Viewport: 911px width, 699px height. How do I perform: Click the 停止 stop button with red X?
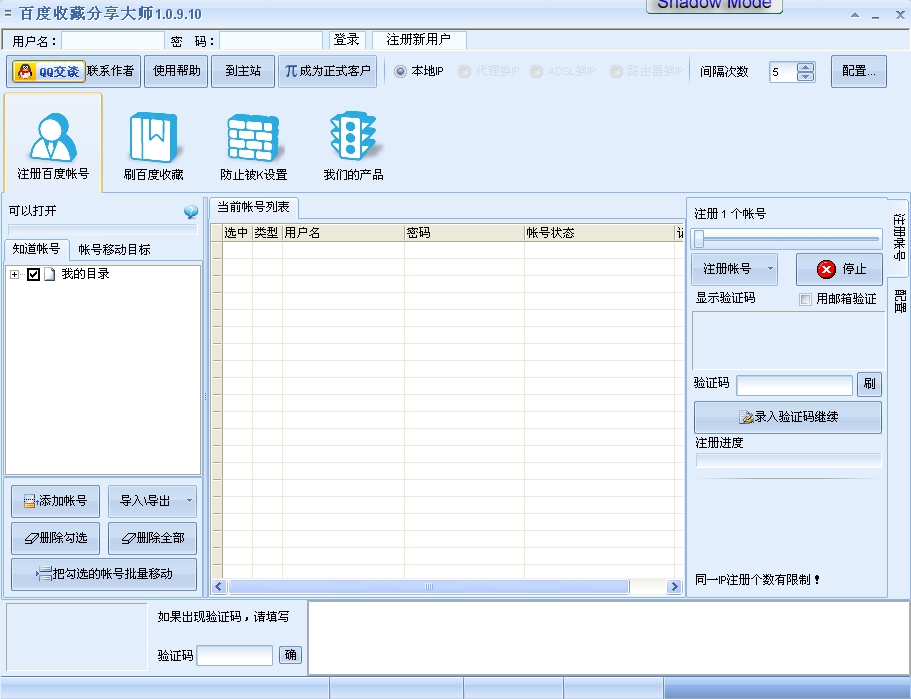[x=839, y=269]
